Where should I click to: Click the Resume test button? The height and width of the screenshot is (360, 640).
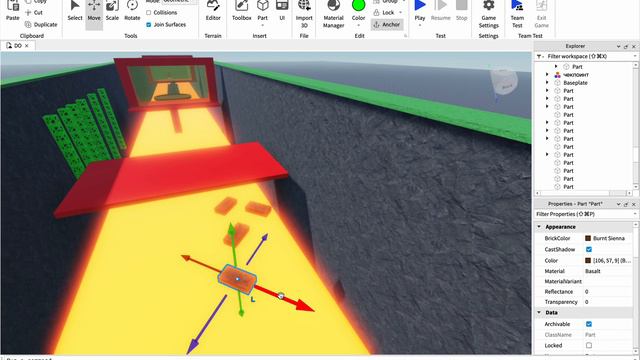click(x=441, y=11)
